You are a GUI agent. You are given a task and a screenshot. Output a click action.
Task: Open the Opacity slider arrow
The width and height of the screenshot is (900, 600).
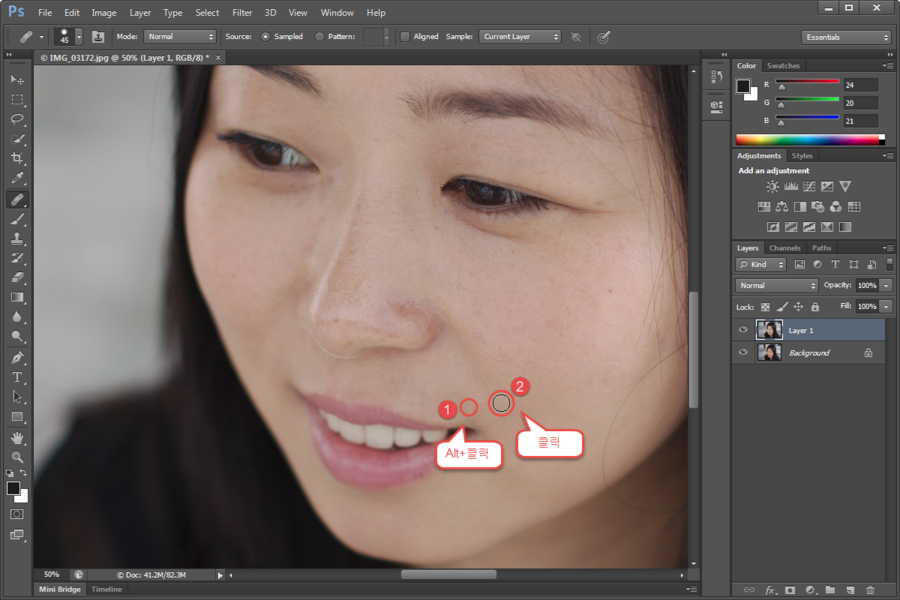point(886,285)
